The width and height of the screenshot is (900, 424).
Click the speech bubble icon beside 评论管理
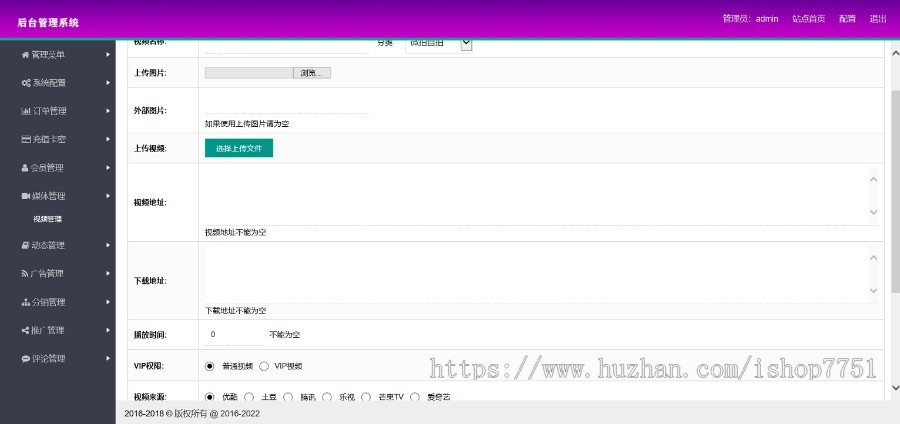[26, 359]
